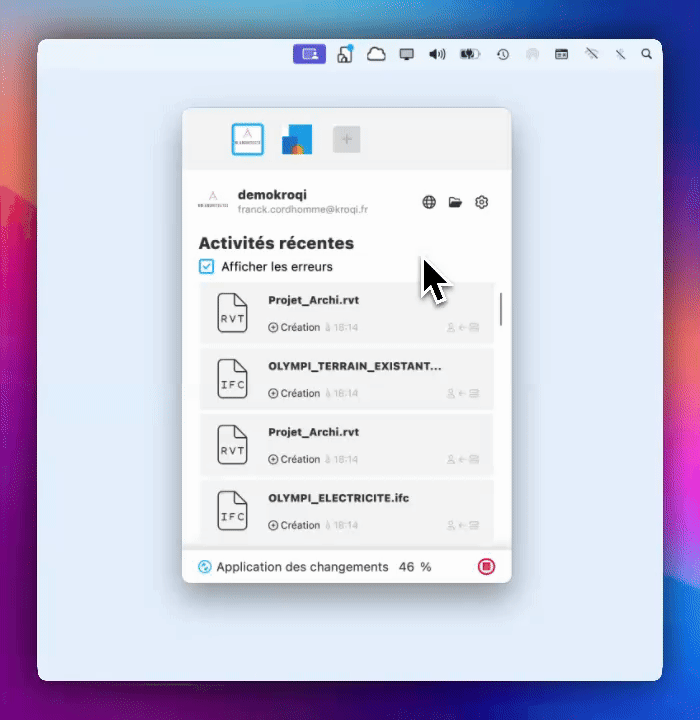700x720 pixels.
Task: Add a new account with the plus button
Action: 346,140
